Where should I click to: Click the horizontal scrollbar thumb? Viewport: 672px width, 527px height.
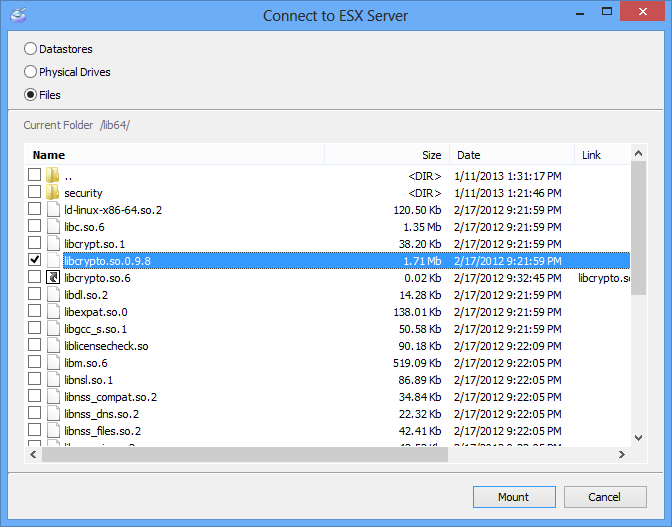point(245,455)
